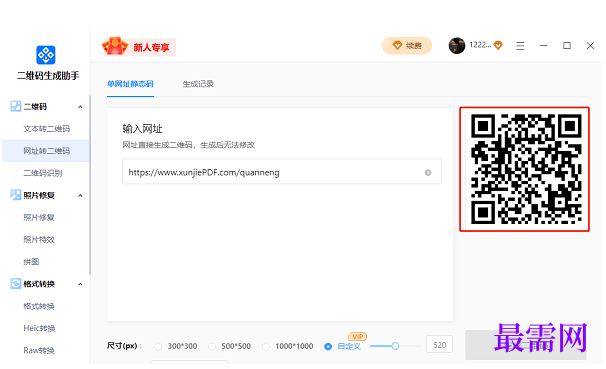Switch to the 生成记录 tab
Image resolution: width=606 pixels, height=369 pixels.
point(198,84)
